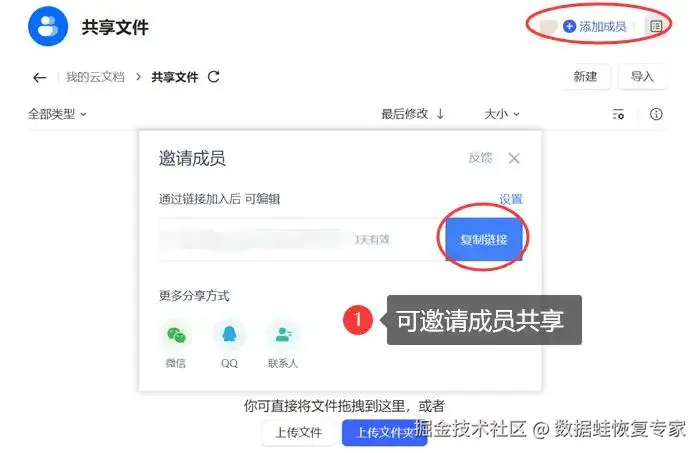Share via the 微信 icon
700x453 pixels.
point(176,335)
